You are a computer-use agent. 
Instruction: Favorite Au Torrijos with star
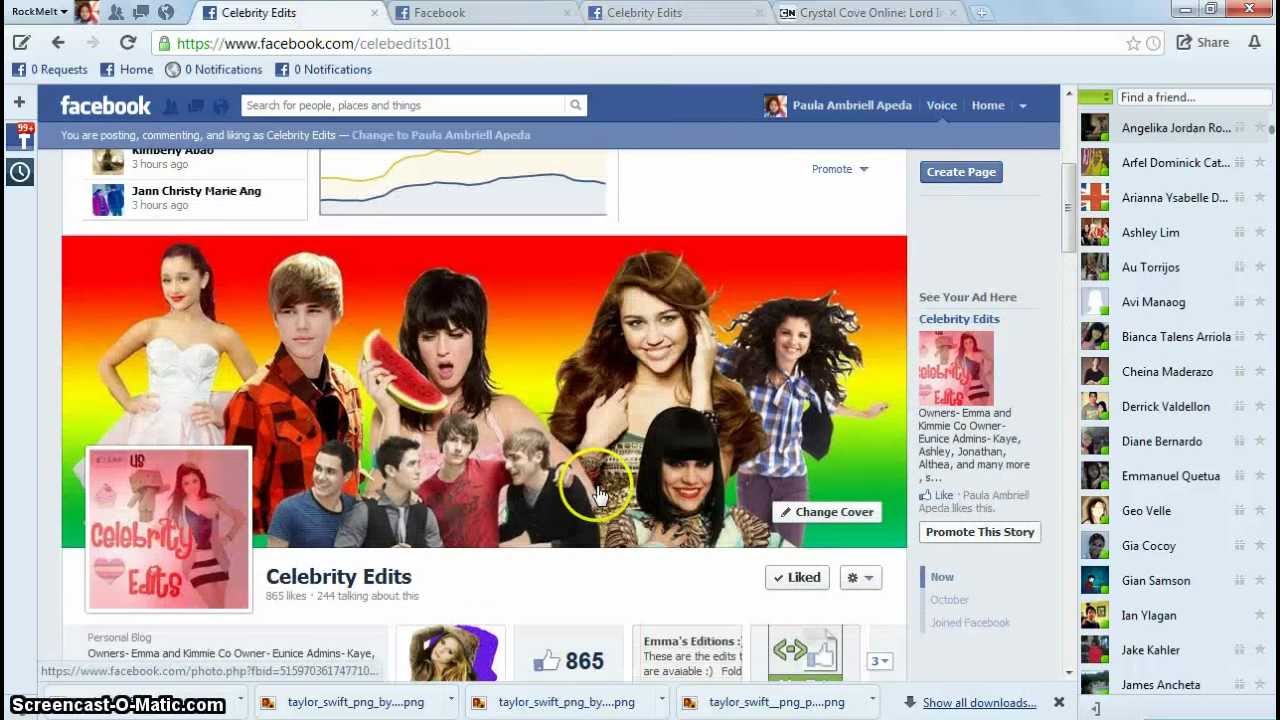coord(1260,267)
